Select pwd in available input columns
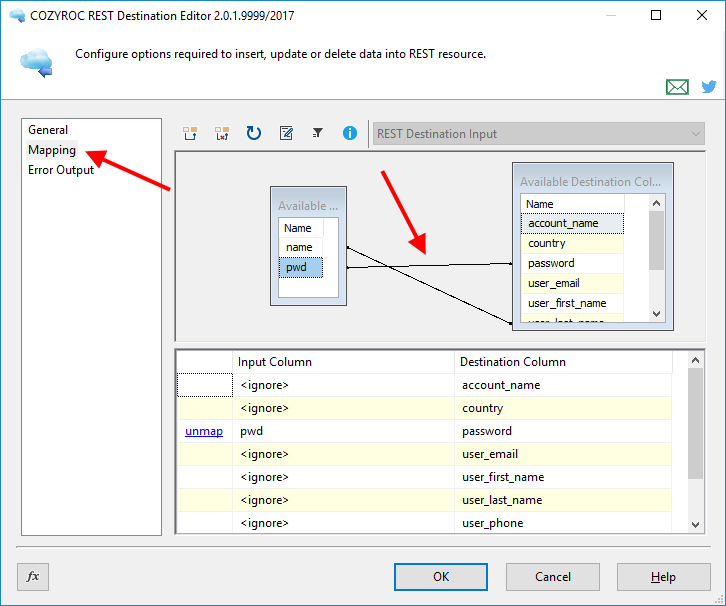The width and height of the screenshot is (726, 606). click(300, 267)
